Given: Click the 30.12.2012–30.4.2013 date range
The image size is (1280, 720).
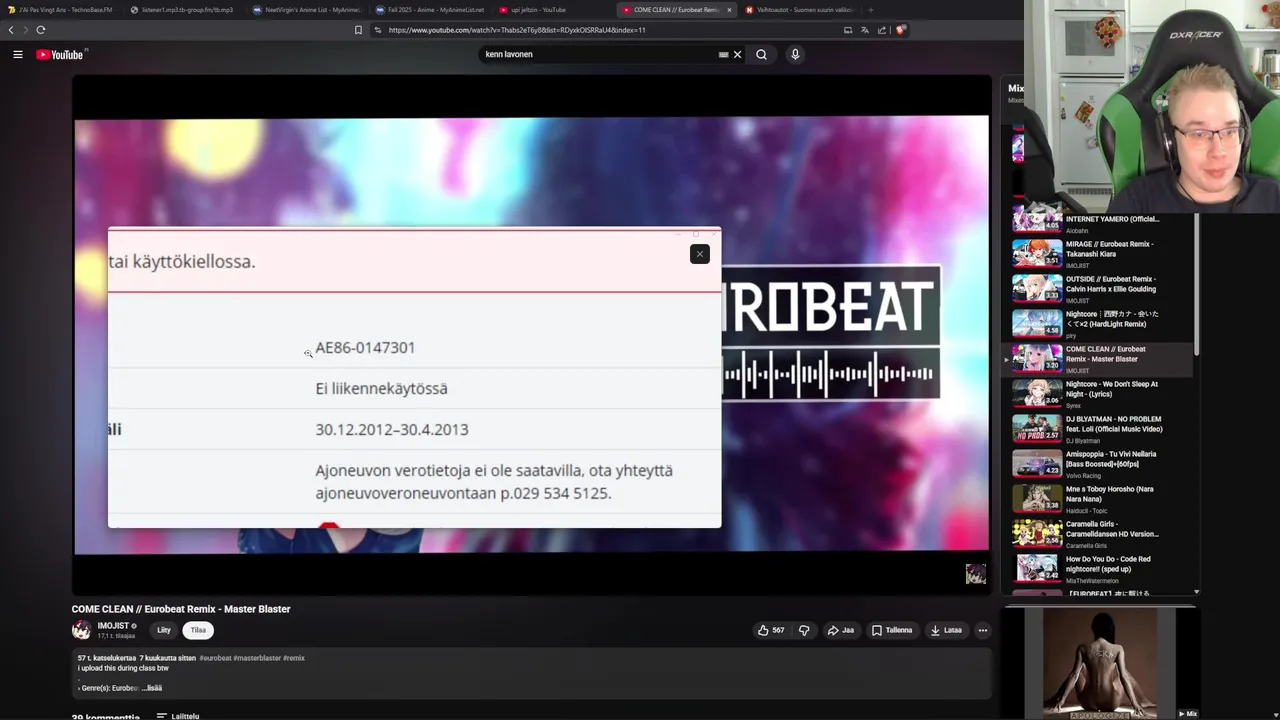Looking at the screenshot, I should 392,430.
